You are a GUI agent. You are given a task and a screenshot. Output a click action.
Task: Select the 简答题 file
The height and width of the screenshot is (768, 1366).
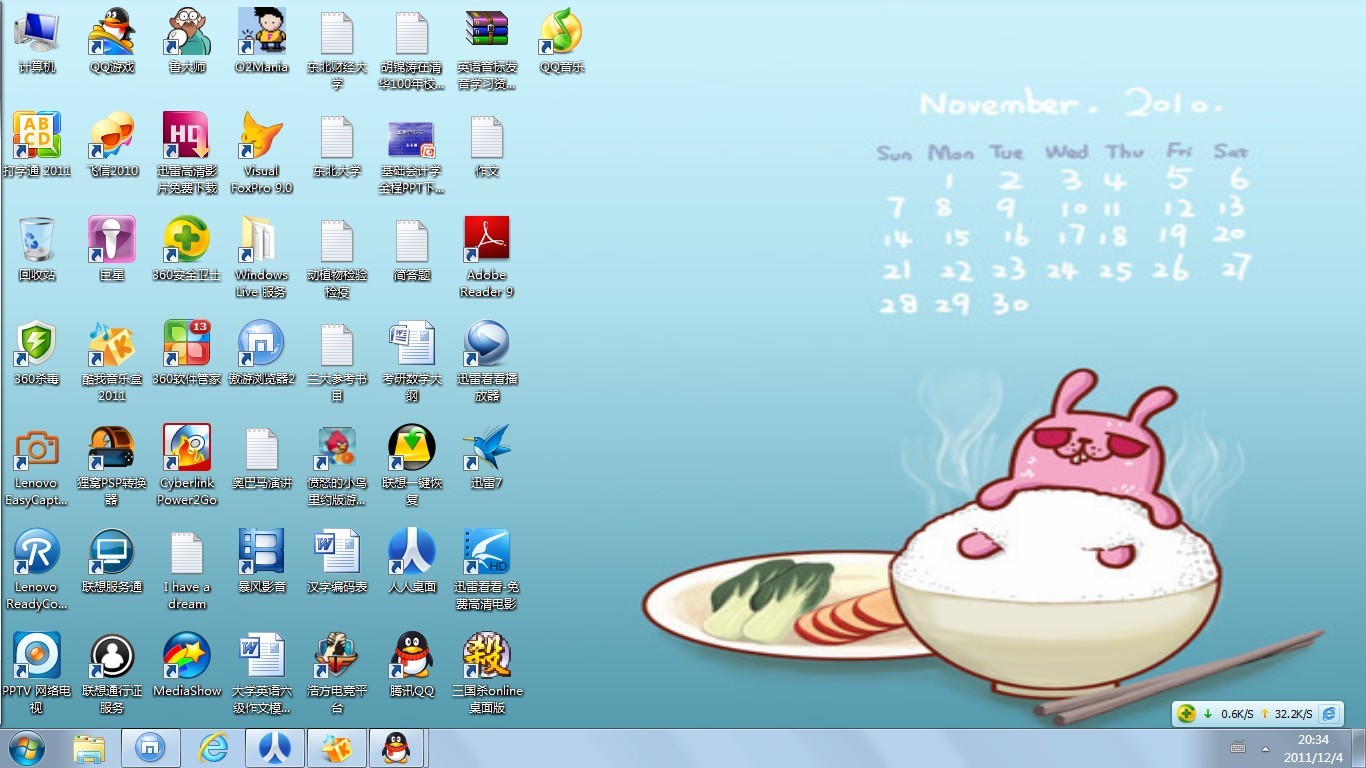[412, 249]
